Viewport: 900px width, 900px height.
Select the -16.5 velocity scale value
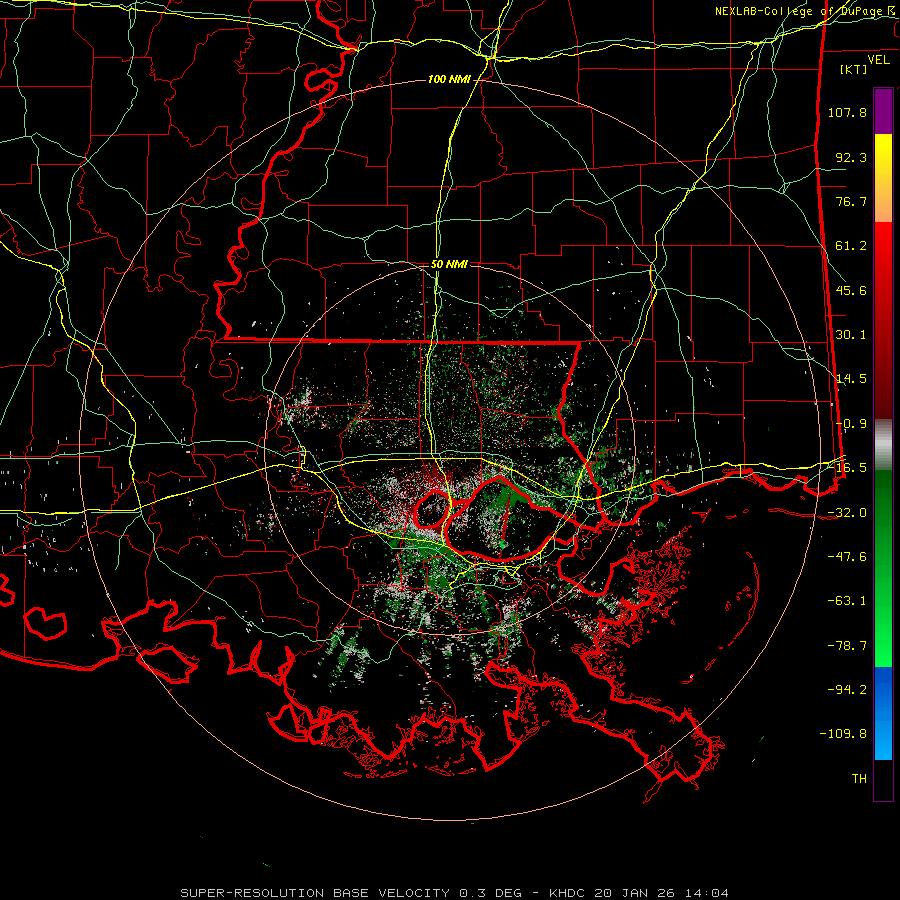click(x=847, y=468)
